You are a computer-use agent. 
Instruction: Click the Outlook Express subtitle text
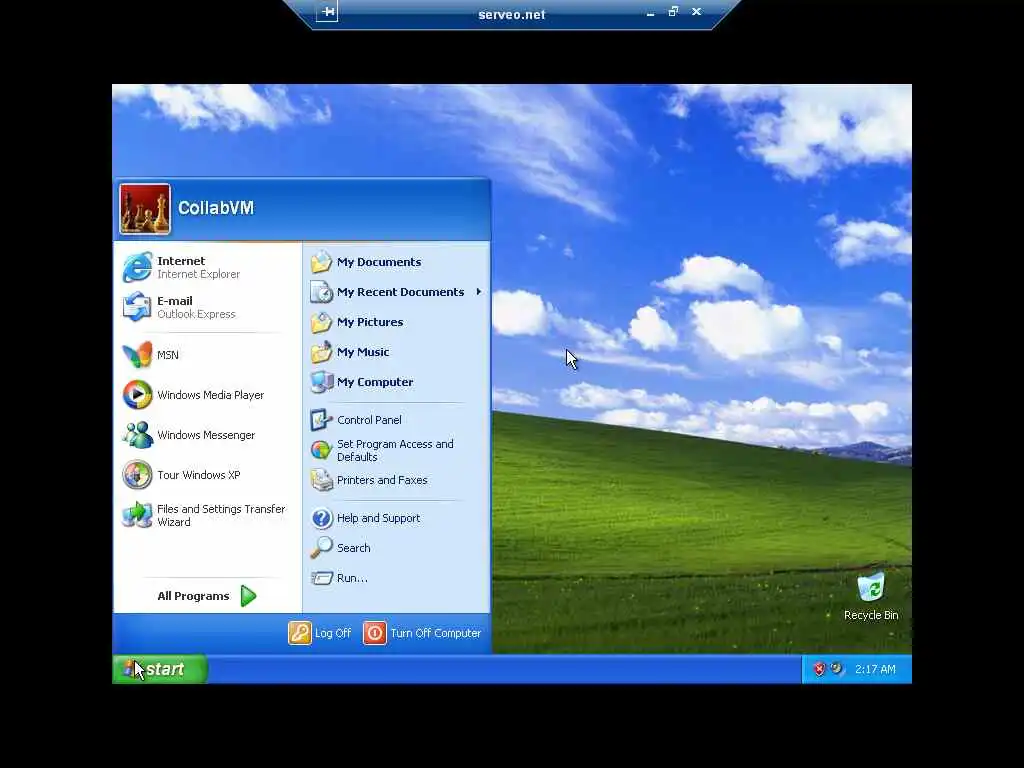click(196, 314)
